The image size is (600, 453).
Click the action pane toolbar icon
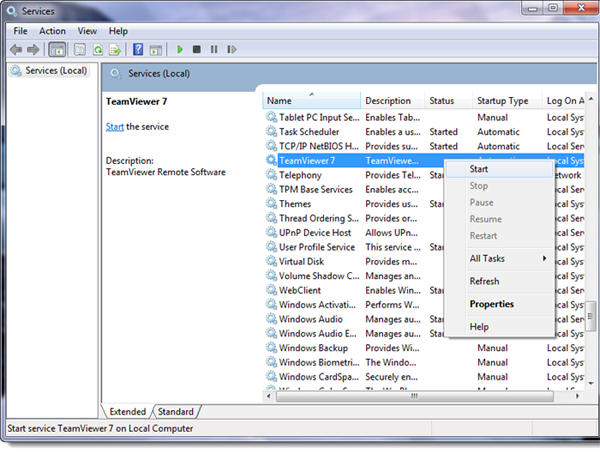[x=156, y=50]
